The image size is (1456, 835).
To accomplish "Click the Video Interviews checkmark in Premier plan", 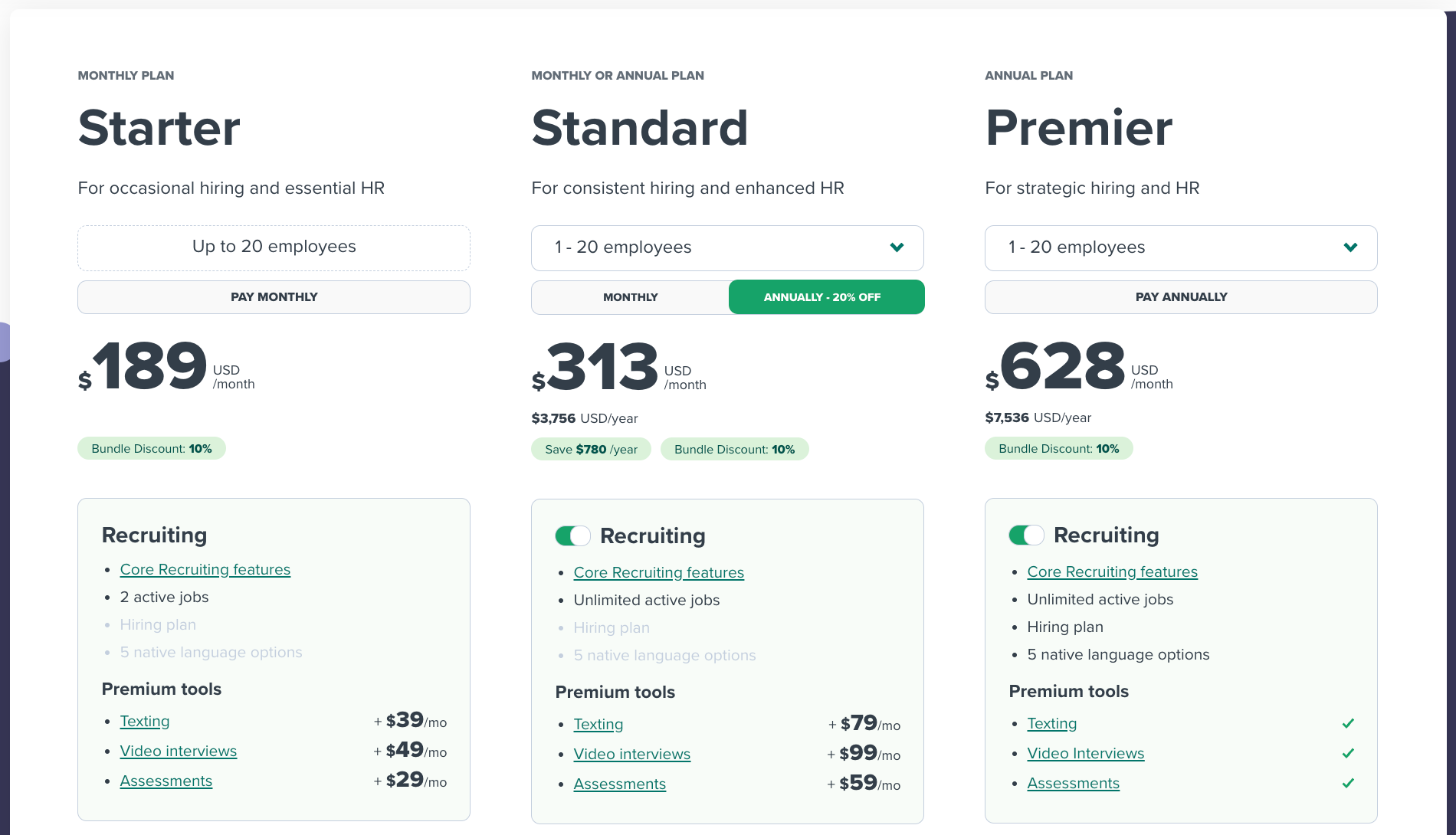I will point(1348,753).
